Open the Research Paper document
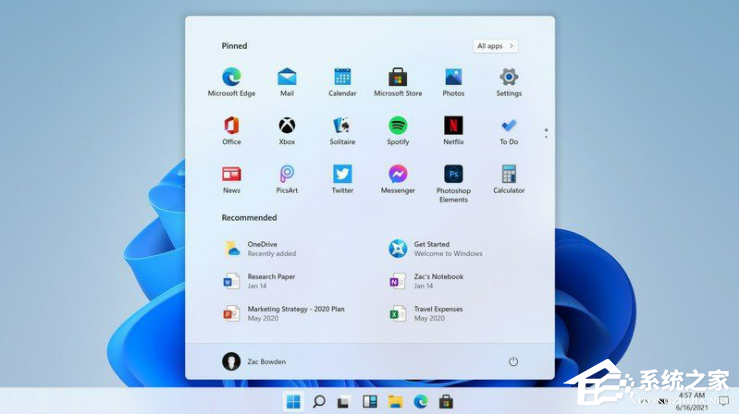The image size is (739, 414). click(259, 281)
